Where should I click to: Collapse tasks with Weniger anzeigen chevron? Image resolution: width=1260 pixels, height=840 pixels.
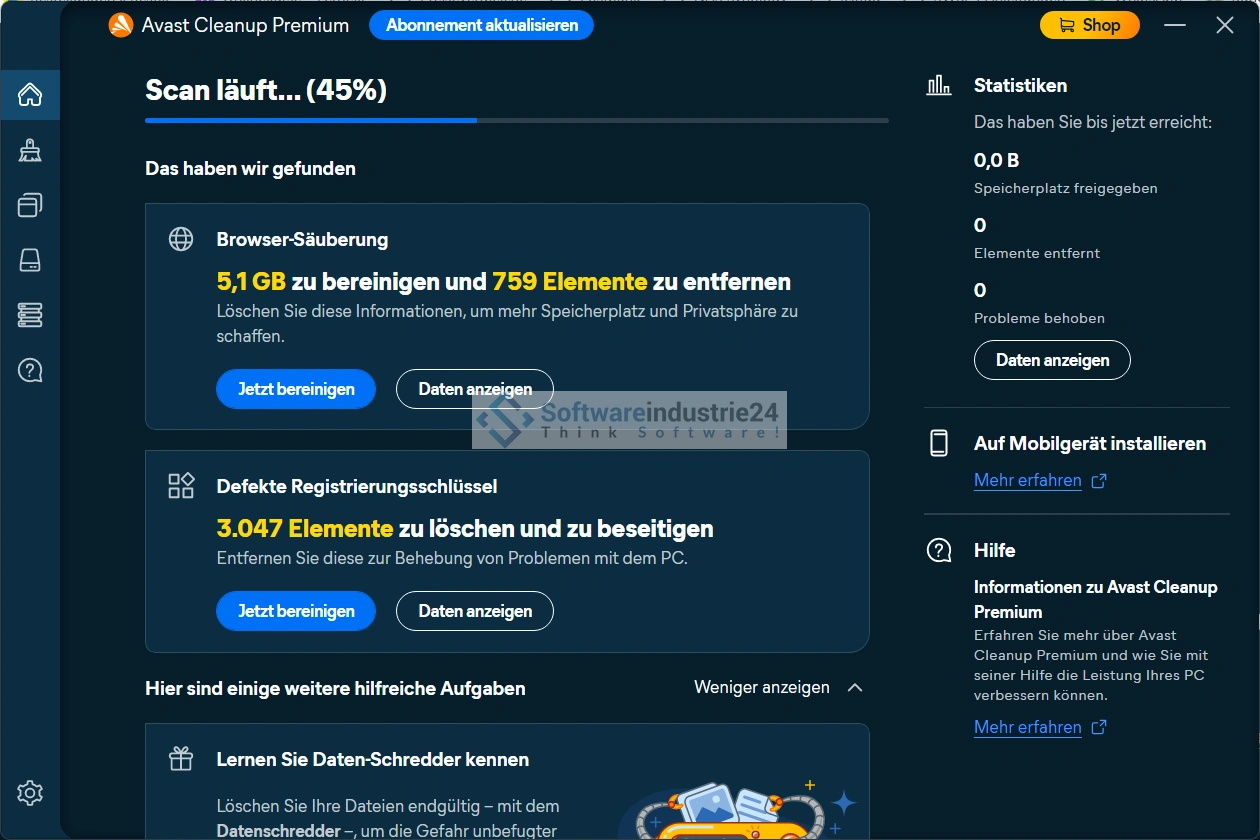pyautogui.click(x=854, y=688)
